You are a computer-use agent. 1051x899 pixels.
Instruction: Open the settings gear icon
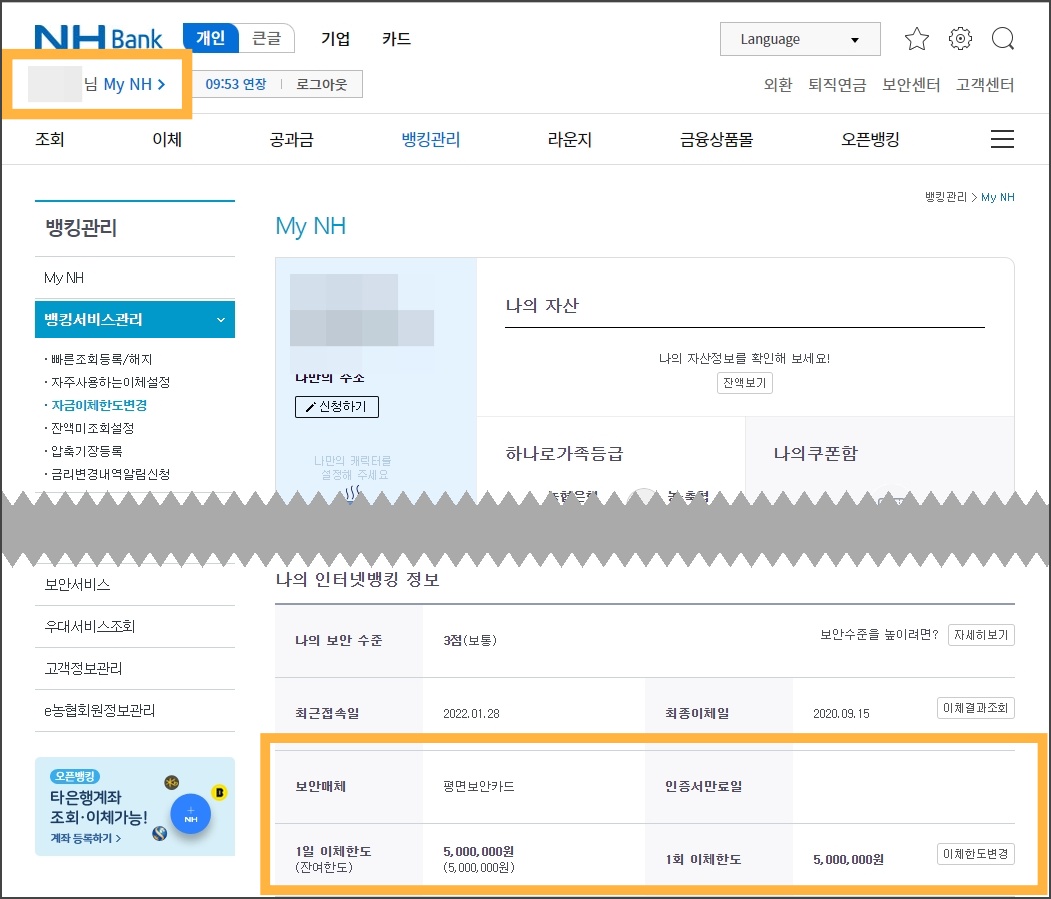[x=960, y=39]
